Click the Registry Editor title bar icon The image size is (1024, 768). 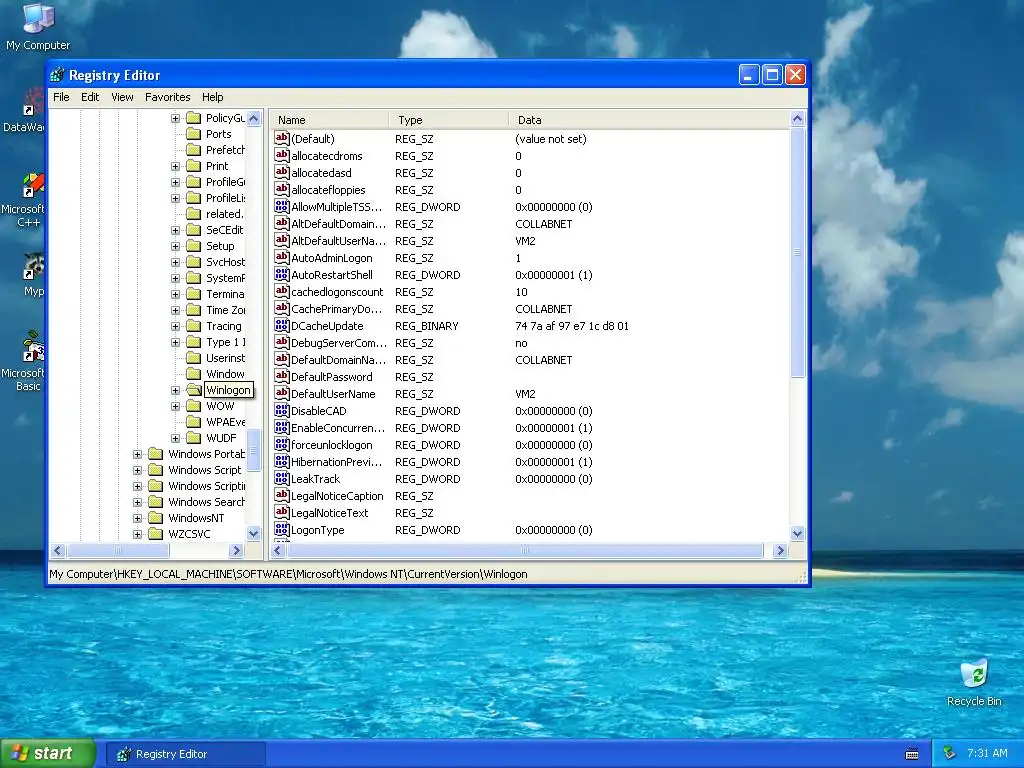(x=57, y=75)
